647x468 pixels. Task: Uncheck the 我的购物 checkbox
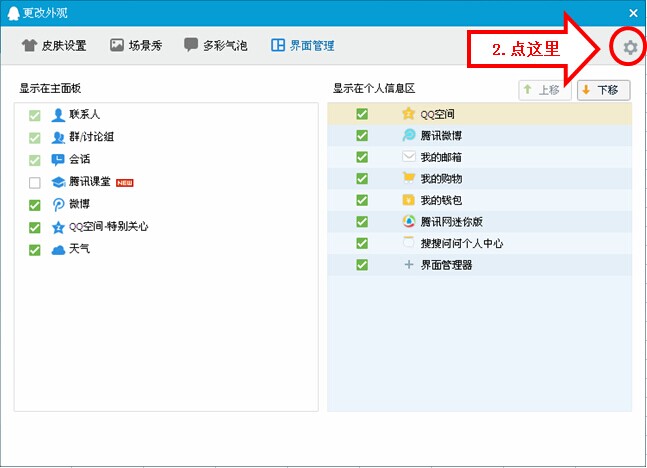point(362,178)
